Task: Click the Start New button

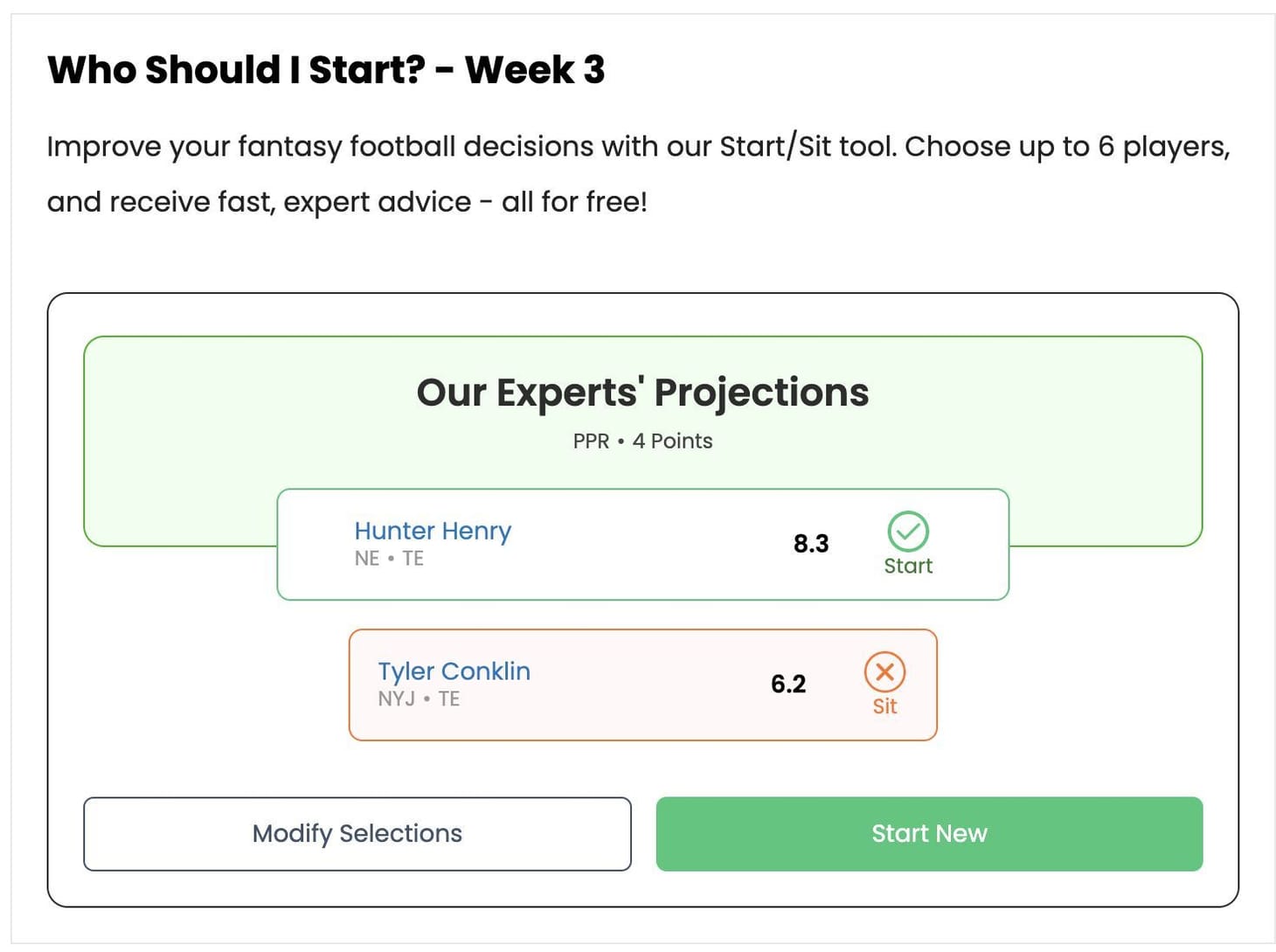Action: click(x=930, y=833)
